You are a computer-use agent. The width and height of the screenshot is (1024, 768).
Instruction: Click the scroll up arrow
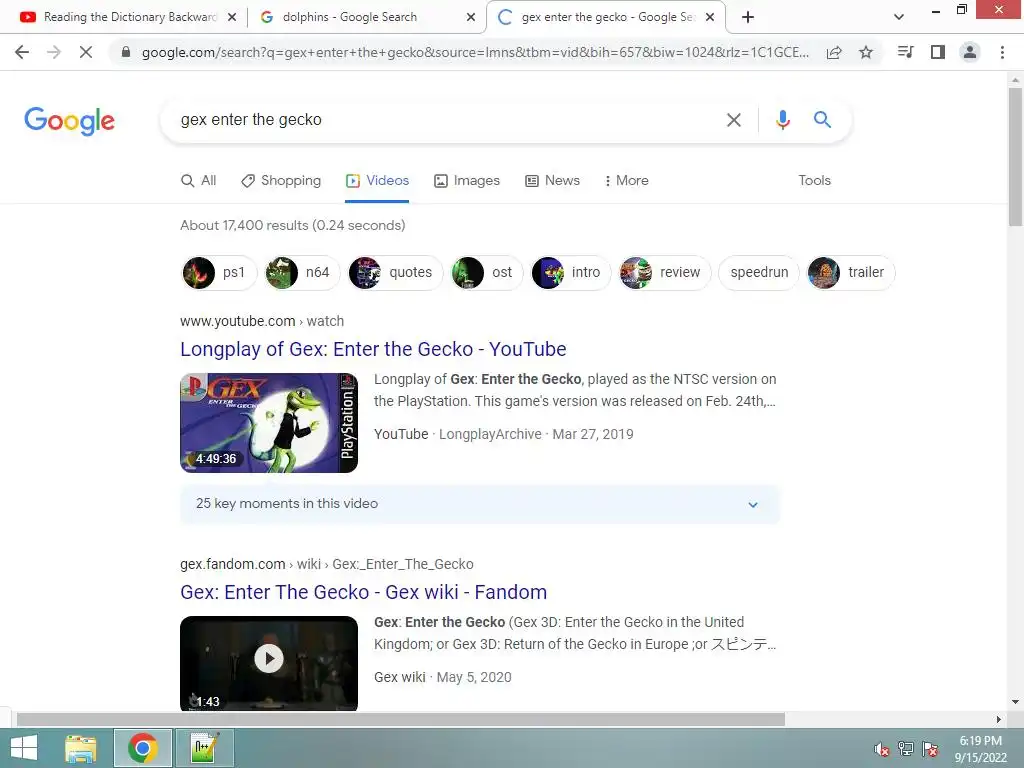tap(1015, 80)
